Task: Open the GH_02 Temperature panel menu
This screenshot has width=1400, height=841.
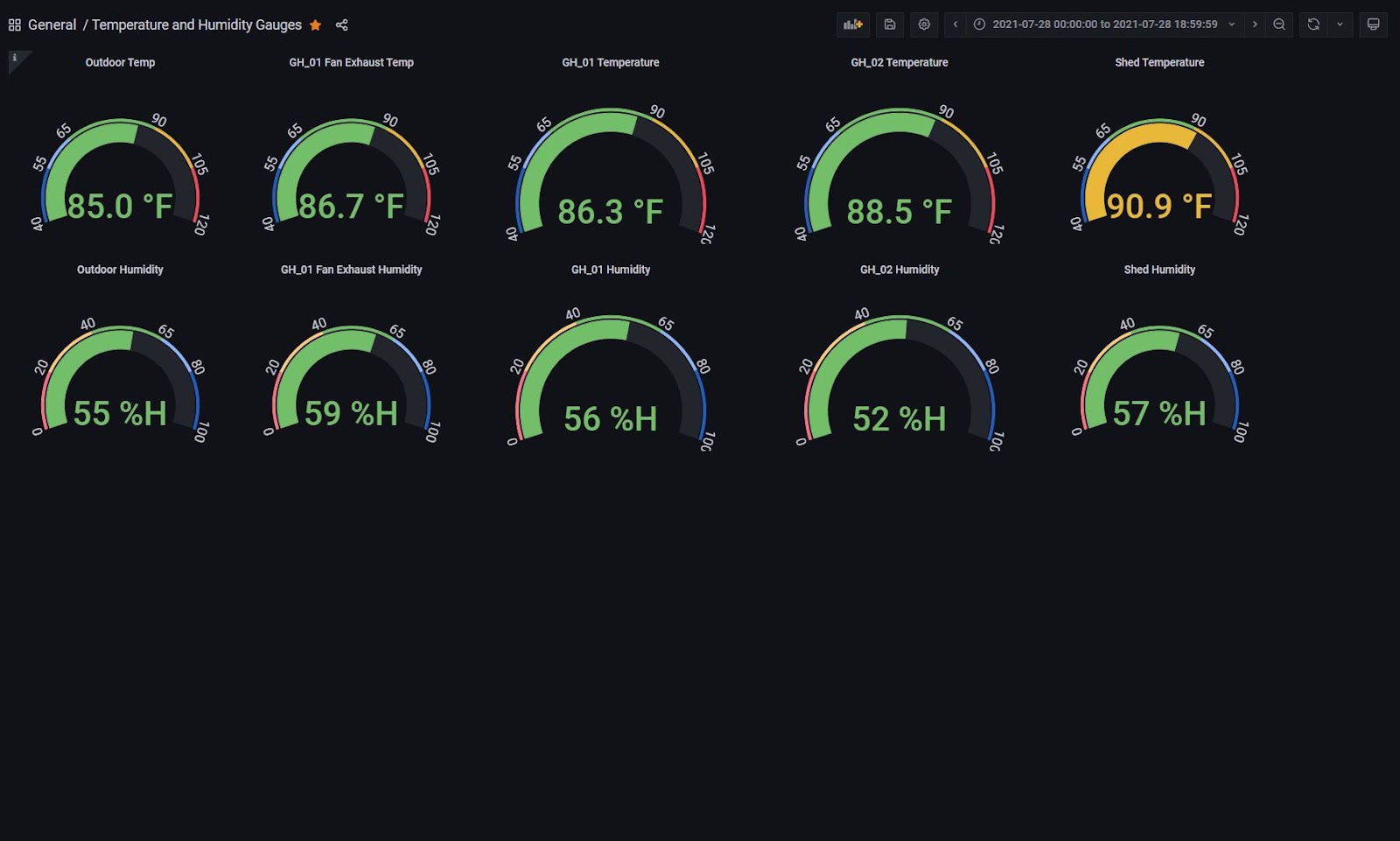Action: (899, 62)
